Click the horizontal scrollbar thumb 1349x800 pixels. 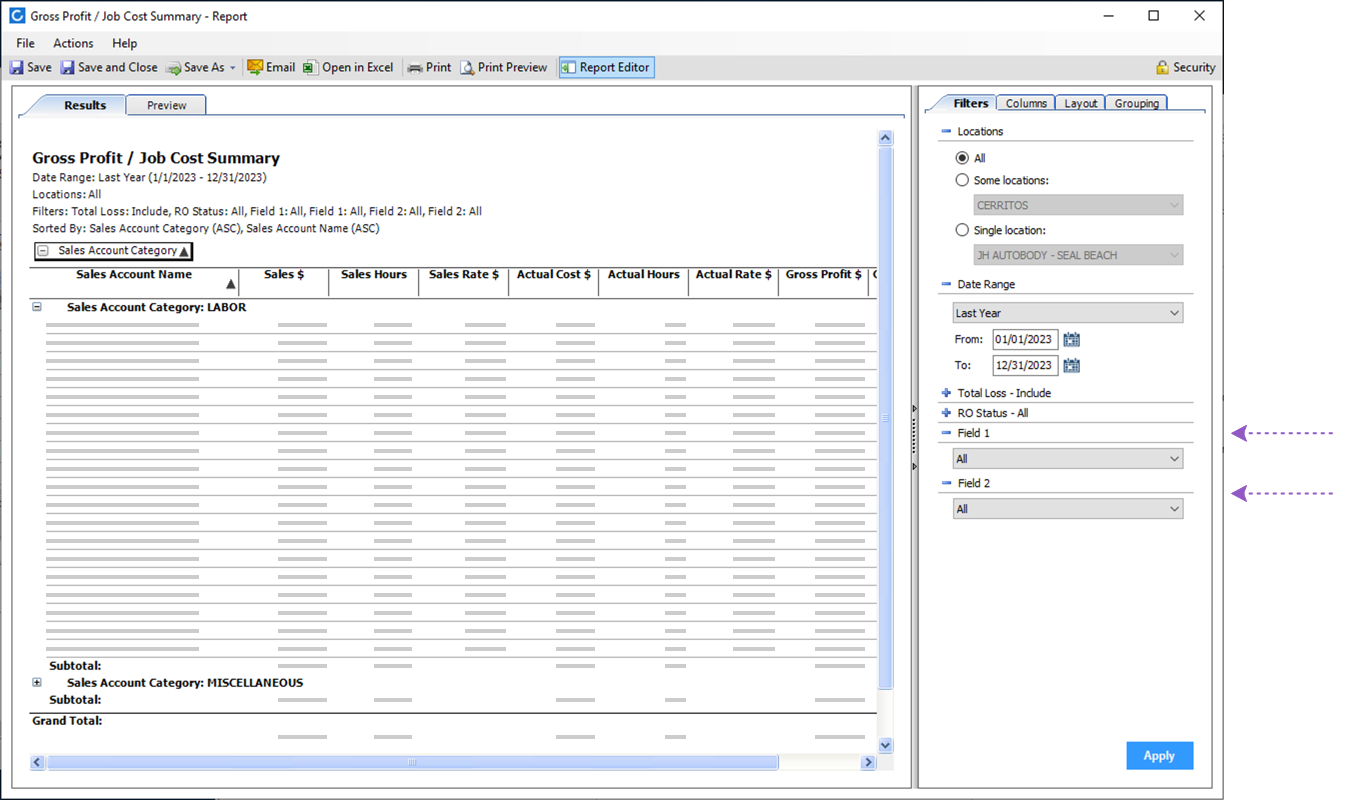click(x=412, y=762)
